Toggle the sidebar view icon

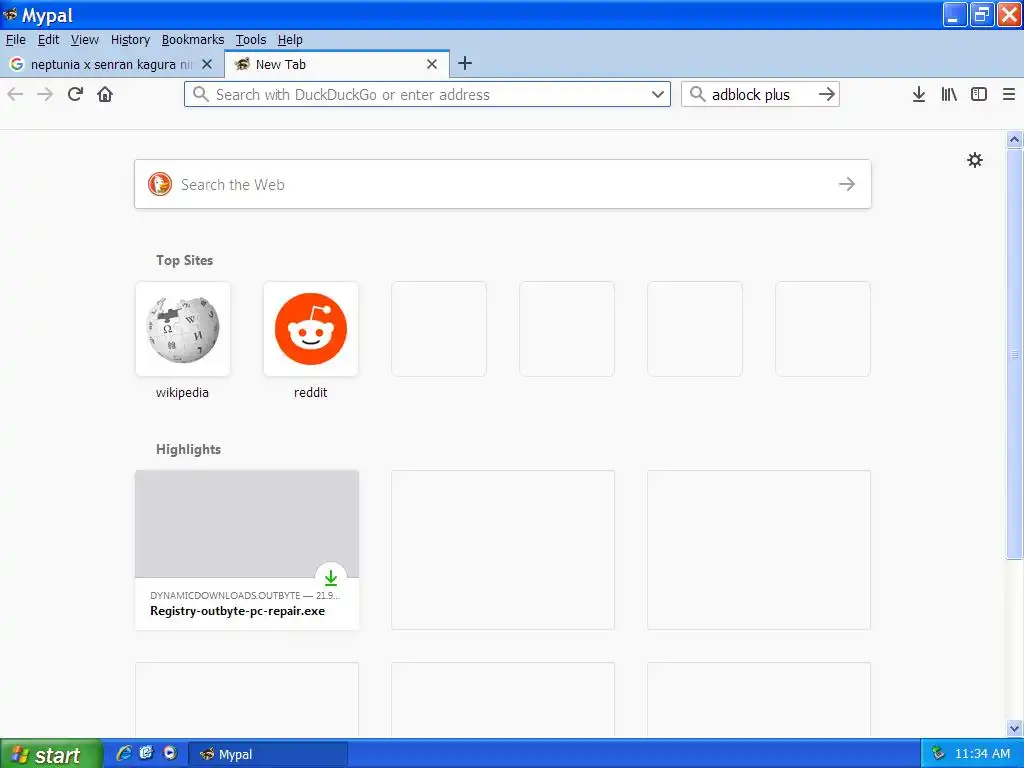tap(979, 95)
